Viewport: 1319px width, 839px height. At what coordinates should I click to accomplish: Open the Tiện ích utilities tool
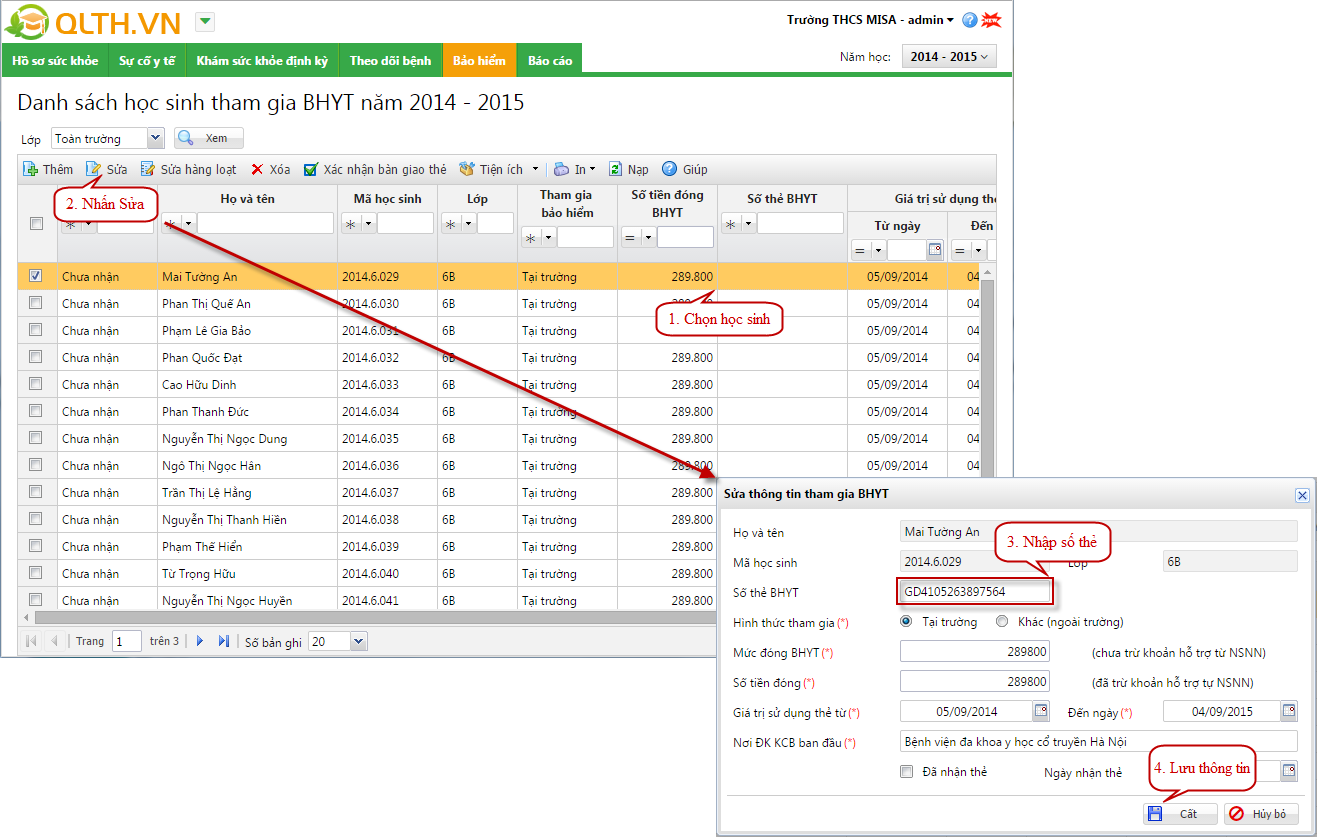tap(491, 169)
